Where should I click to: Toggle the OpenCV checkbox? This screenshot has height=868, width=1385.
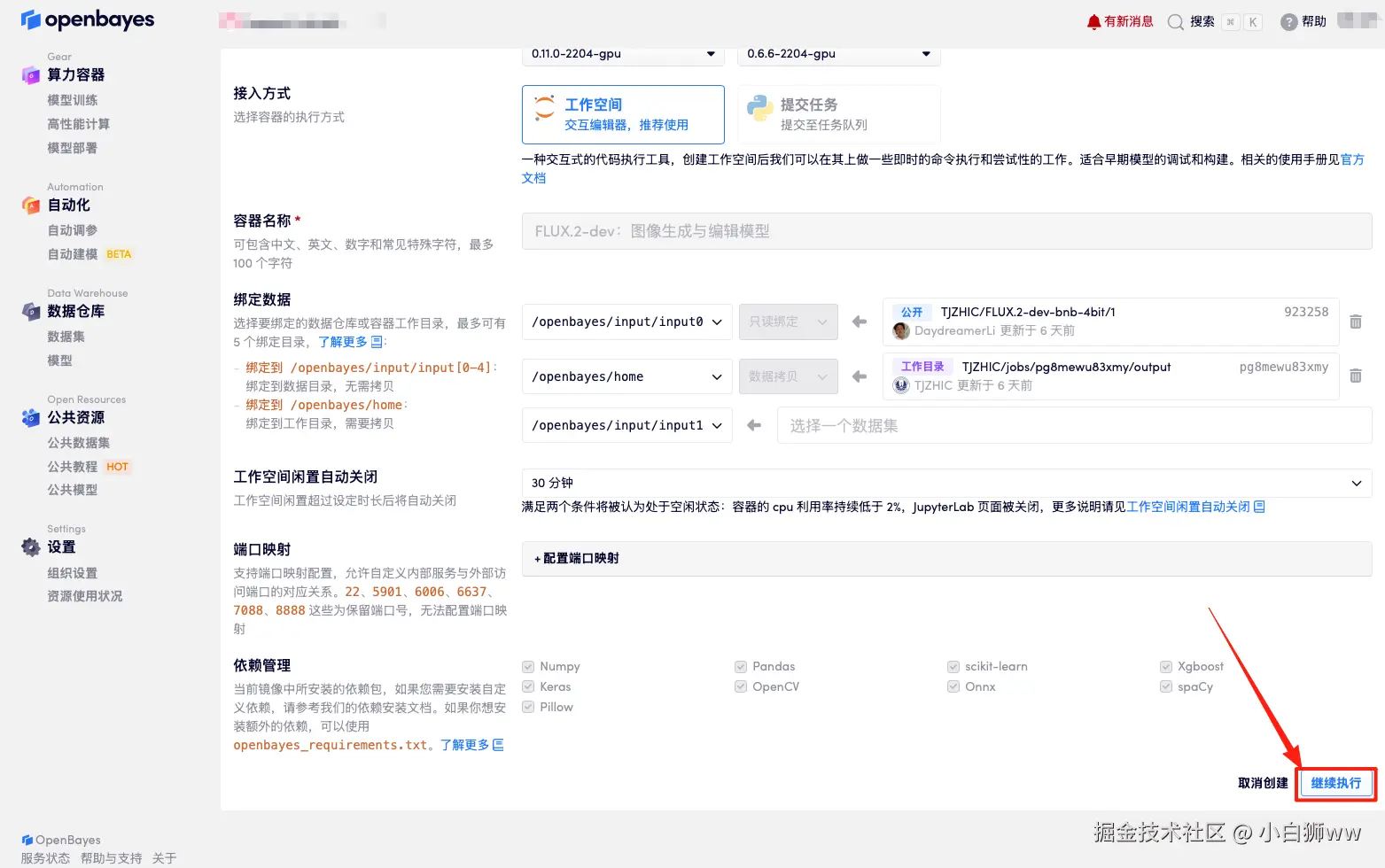click(741, 686)
